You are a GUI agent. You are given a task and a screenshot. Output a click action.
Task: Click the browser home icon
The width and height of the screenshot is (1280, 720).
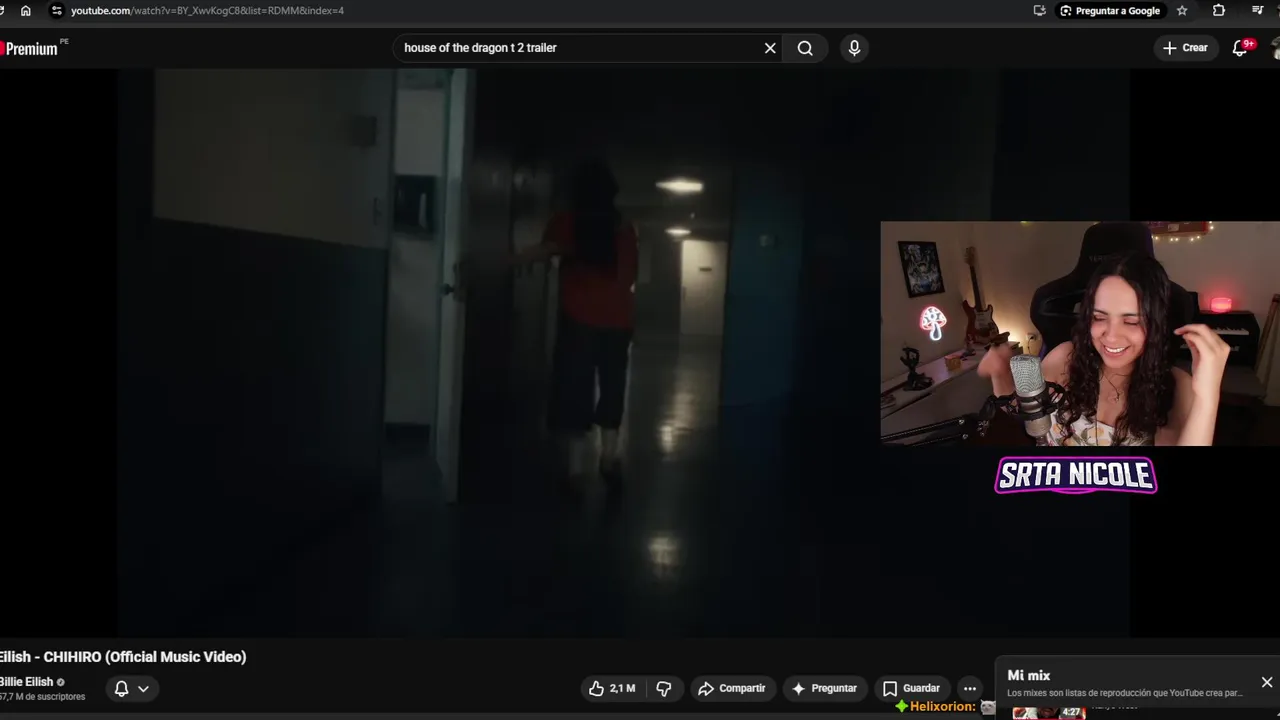click(x=26, y=10)
